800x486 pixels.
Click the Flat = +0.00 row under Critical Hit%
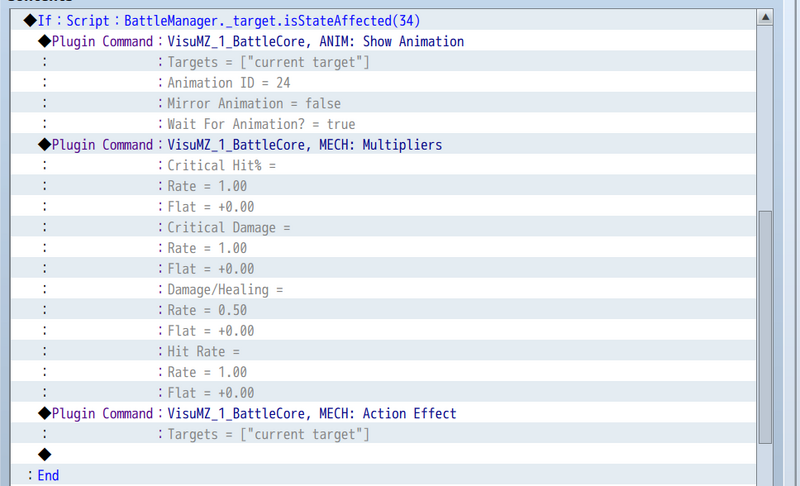click(383, 207)
